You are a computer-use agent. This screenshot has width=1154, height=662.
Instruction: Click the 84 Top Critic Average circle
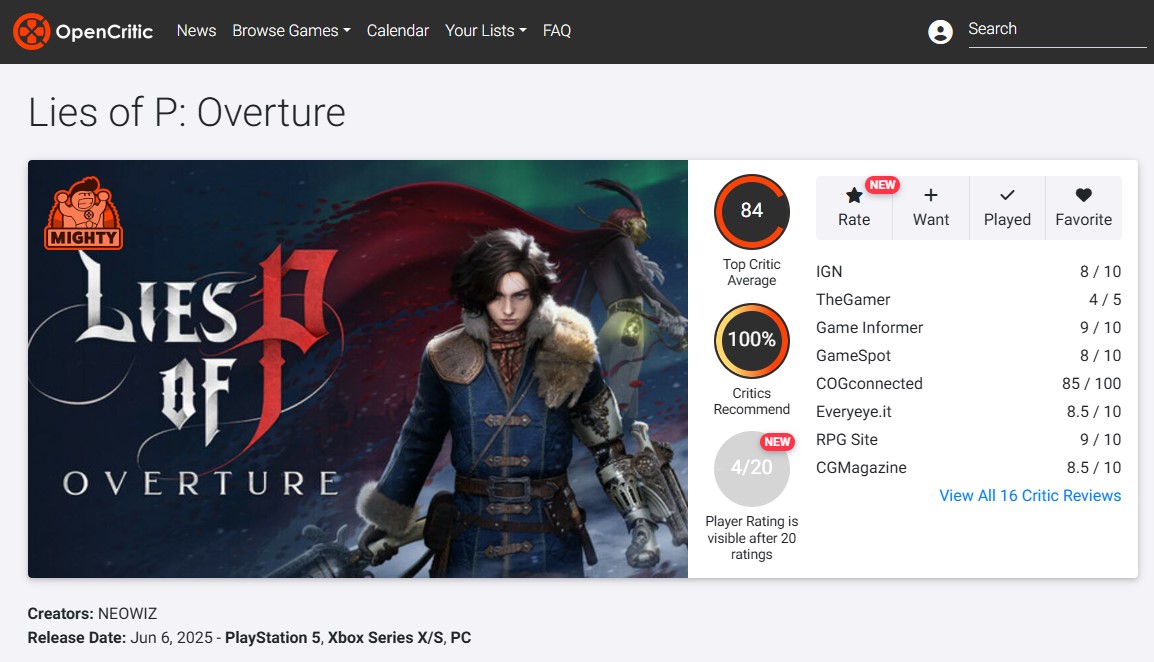(x=752, y=211)
